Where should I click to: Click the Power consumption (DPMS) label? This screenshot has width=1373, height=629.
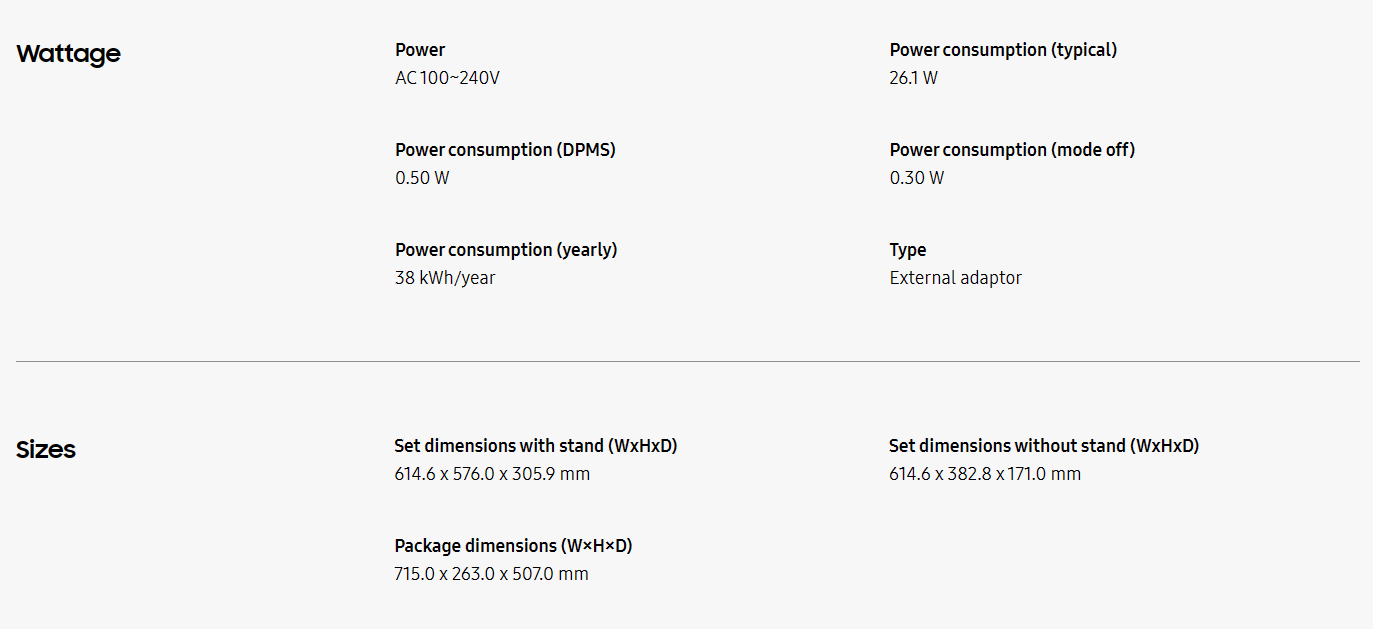[505, 150]
